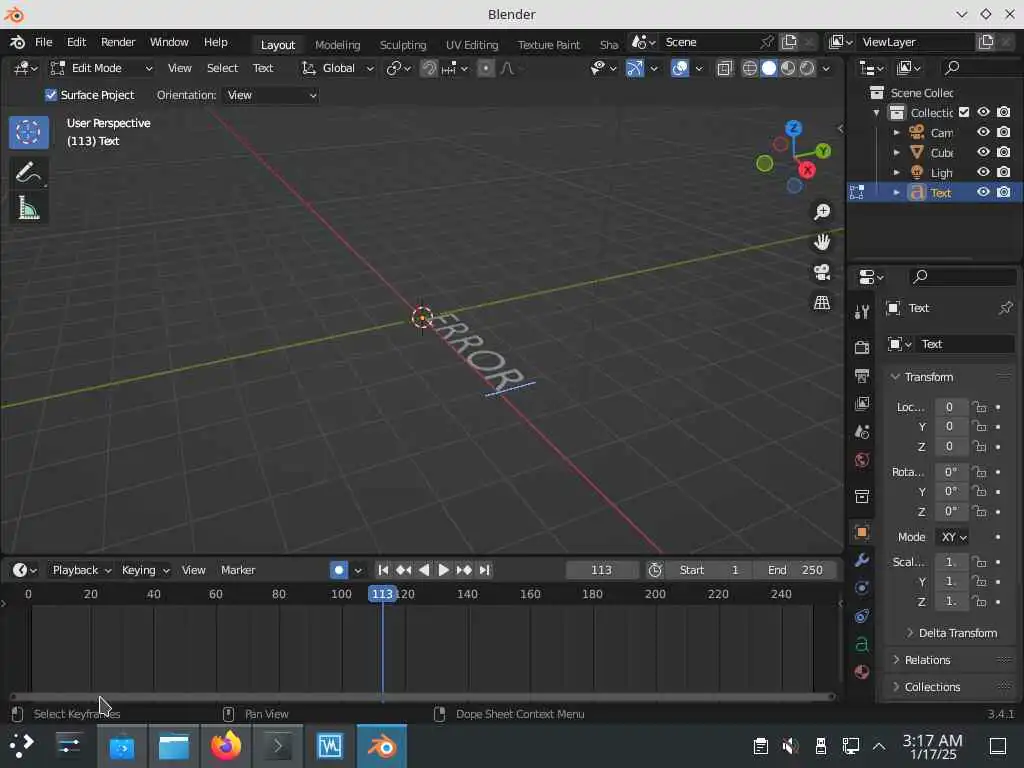The width and height of the screenshot is (1024, 768).
Task: Click the pan hand icon in the viewport
Action: 822,242
